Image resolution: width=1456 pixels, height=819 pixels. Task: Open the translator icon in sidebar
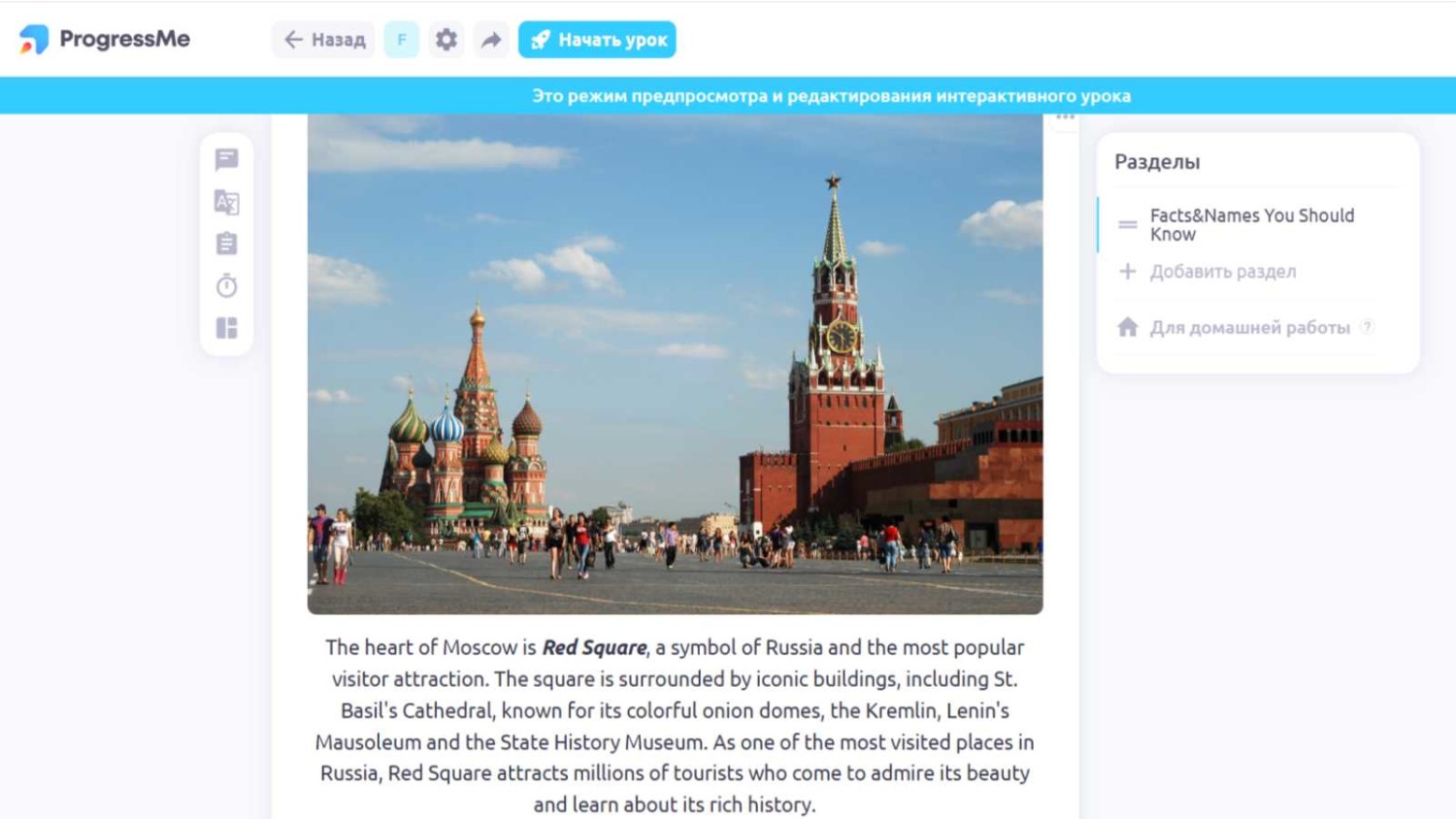coord(227,202)
